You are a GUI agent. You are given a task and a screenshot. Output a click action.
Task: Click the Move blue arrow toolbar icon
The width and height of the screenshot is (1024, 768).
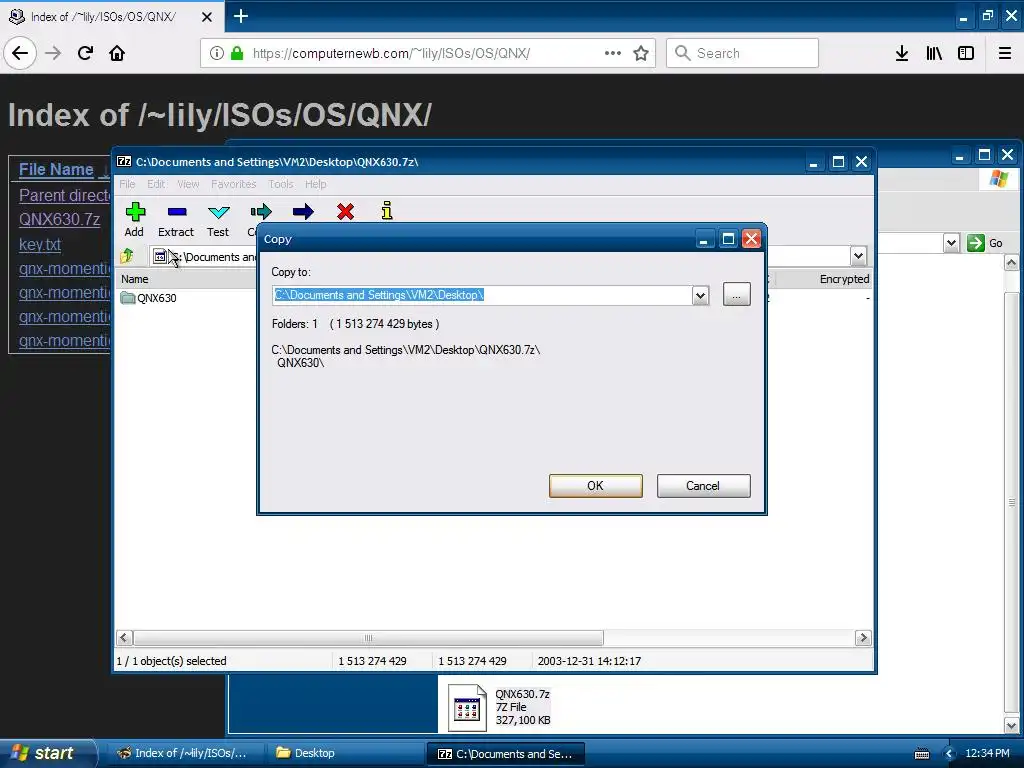(x=303, y=212)
